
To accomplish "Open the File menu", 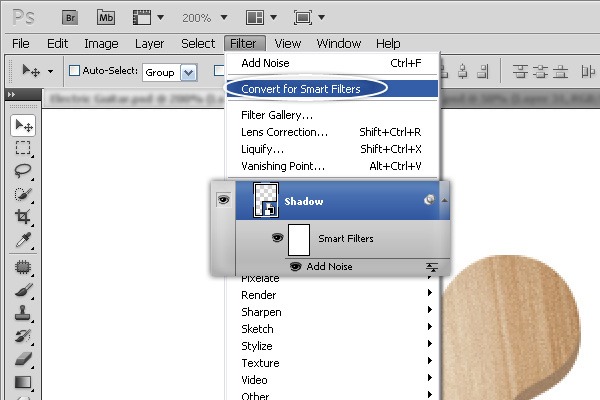I will click(x=21, y=44).
